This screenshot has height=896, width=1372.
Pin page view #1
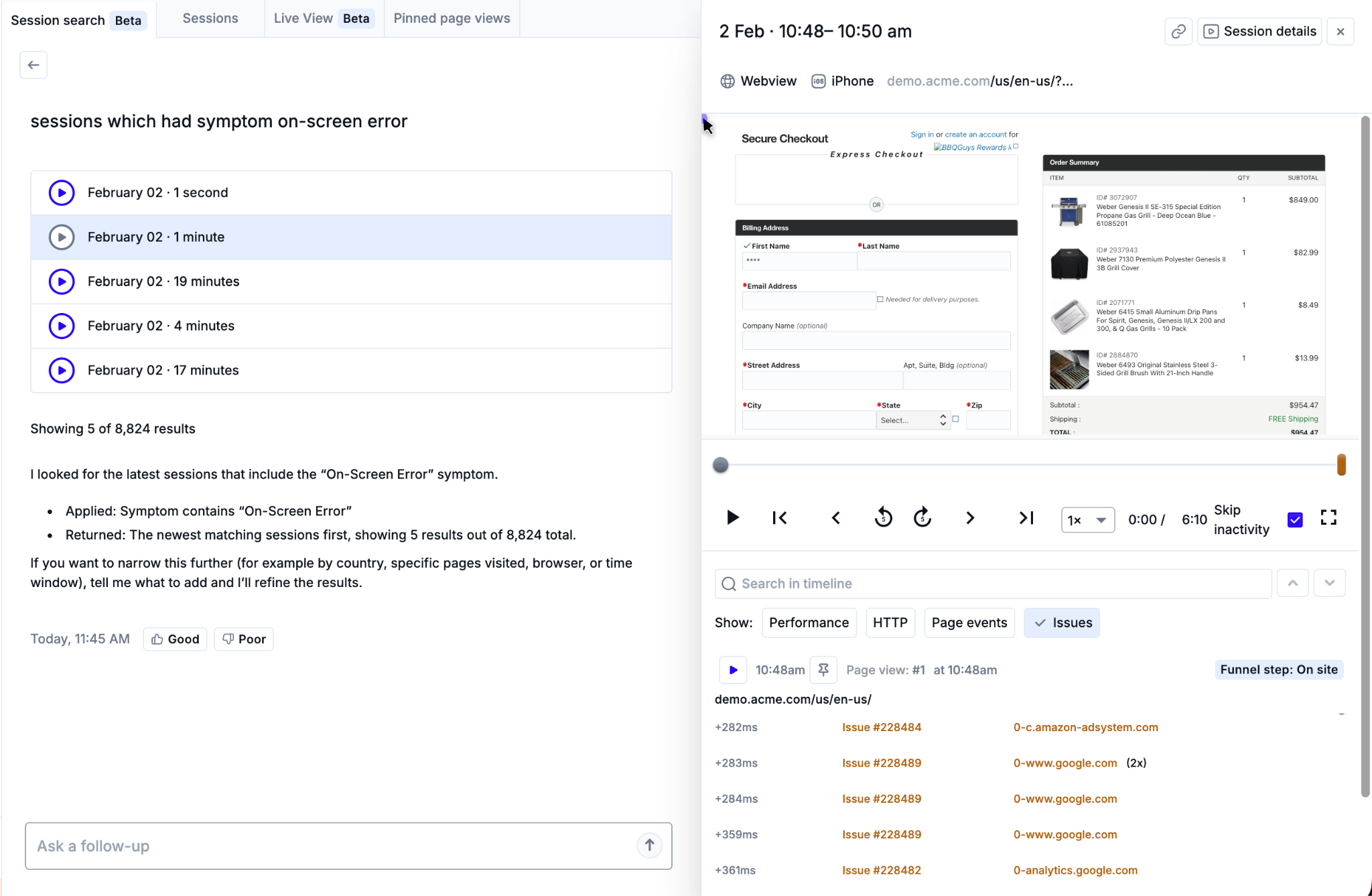[x=823, y=669]
